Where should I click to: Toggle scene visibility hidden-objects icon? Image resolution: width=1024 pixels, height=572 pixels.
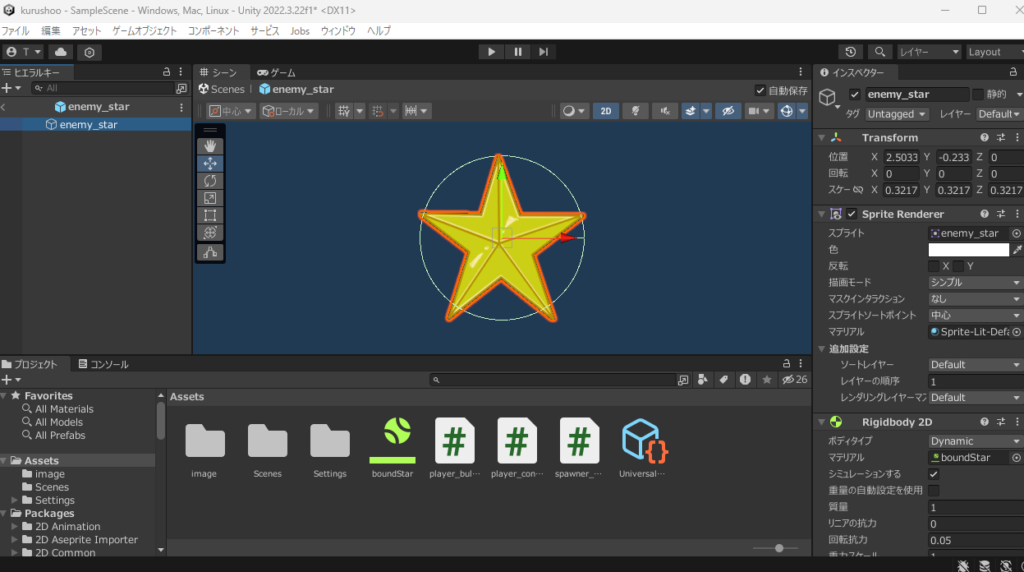click(728, 111)
